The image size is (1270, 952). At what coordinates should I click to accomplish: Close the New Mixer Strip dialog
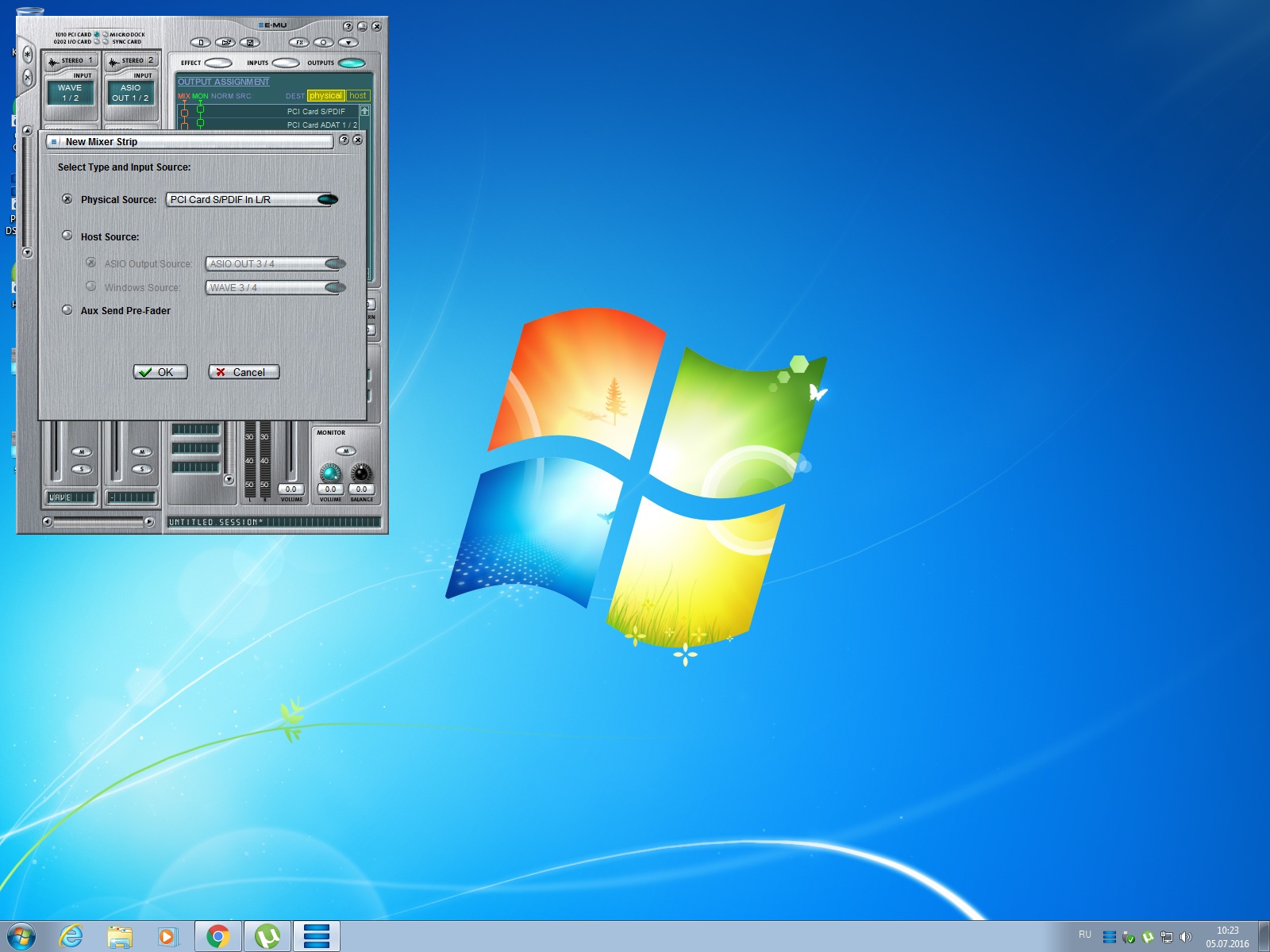pos(358,140)
